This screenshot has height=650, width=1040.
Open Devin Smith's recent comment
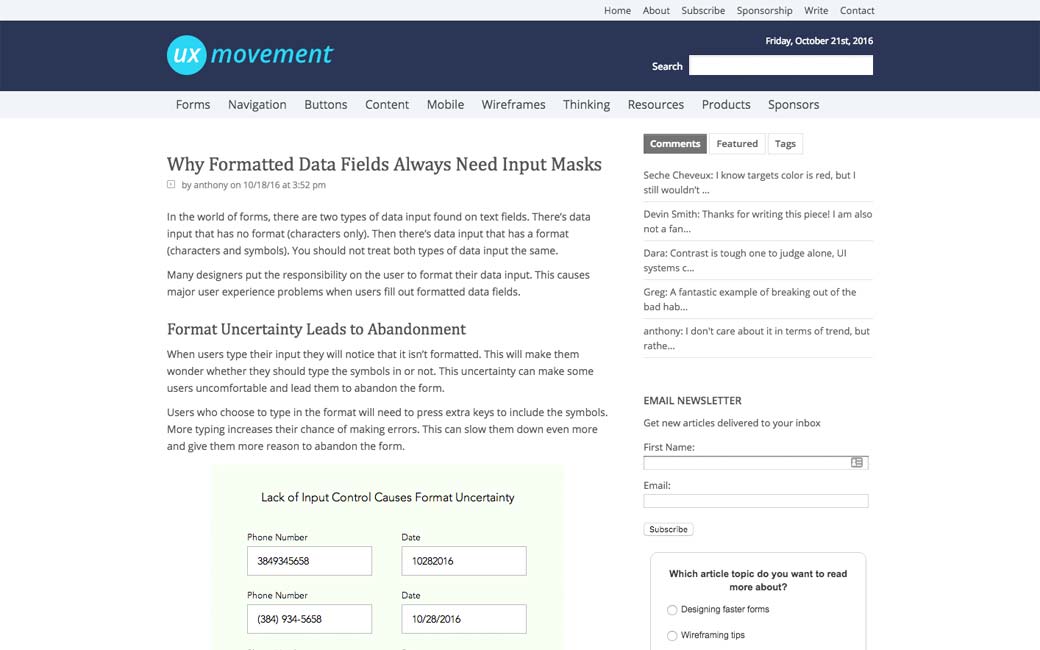pyautogui.click(x=757, y=221)
